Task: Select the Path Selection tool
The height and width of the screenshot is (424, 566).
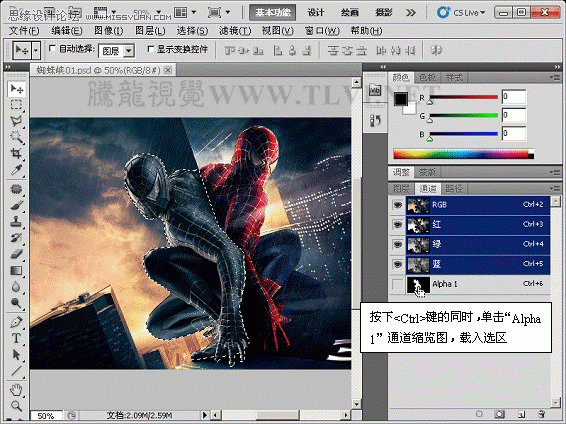Action: (x=16, y=354)
